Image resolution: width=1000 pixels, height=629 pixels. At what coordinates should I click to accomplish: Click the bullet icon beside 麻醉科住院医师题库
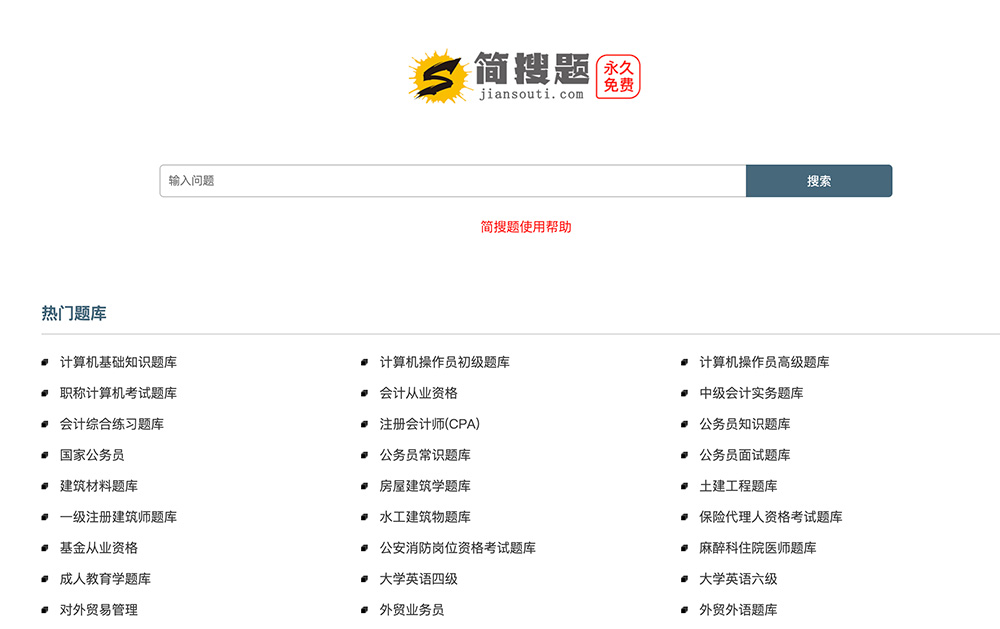pos(684,548)
